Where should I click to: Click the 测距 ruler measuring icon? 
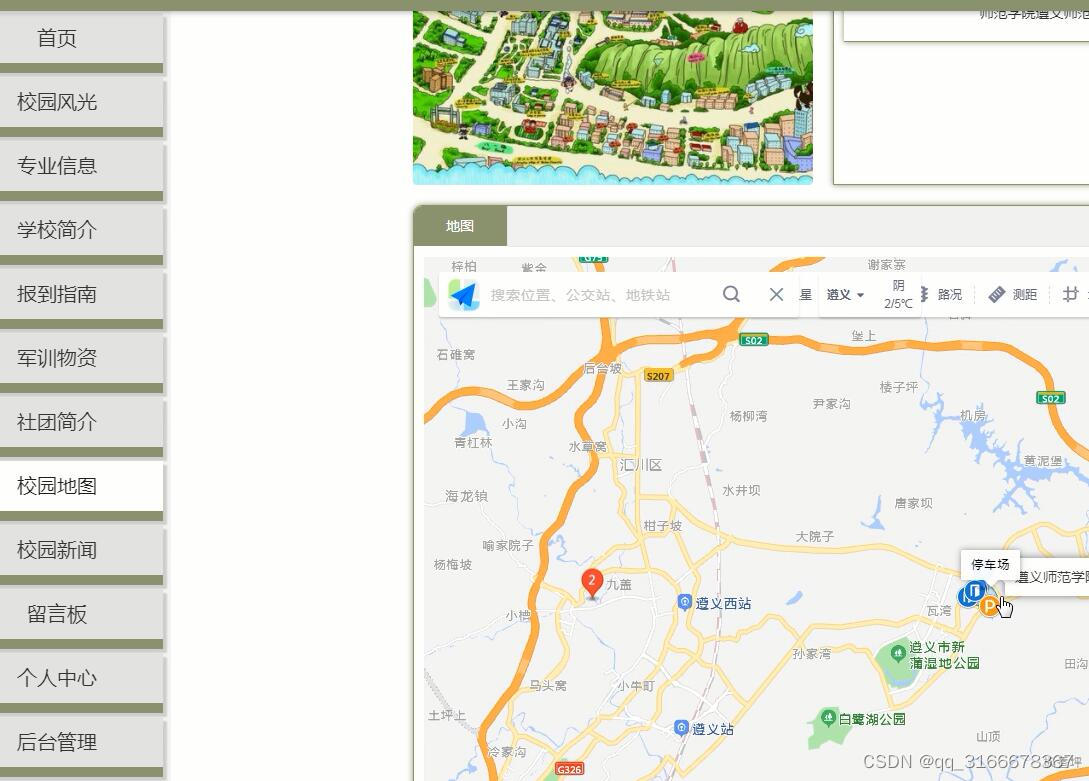996,294
